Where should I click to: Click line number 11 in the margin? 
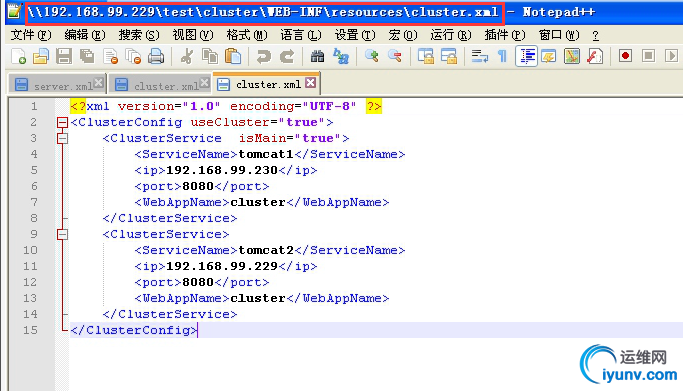[x=30, y=266]
